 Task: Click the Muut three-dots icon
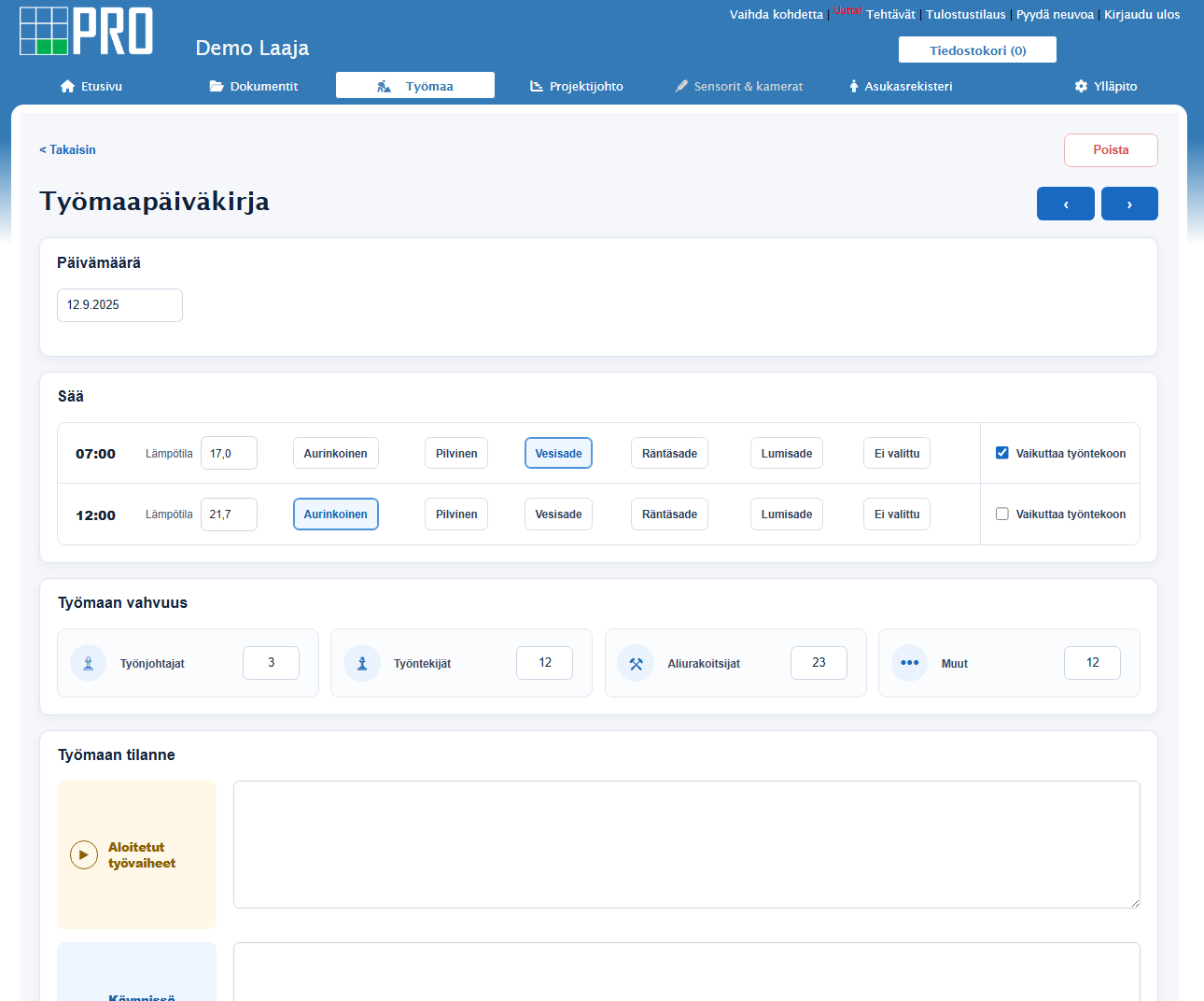click(x=909, y=663)
